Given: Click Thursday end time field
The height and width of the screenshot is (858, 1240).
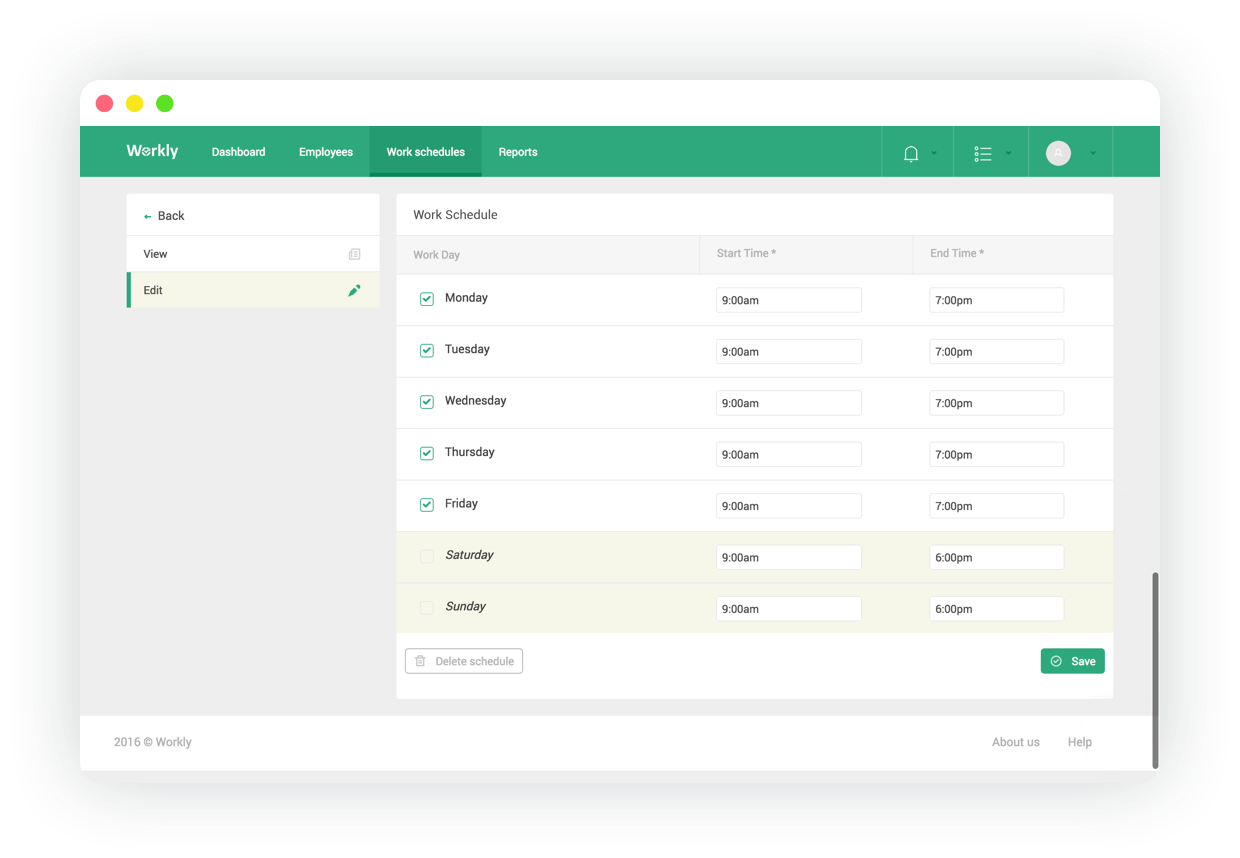Looking at the screenshot, I should tap(997, 454).
